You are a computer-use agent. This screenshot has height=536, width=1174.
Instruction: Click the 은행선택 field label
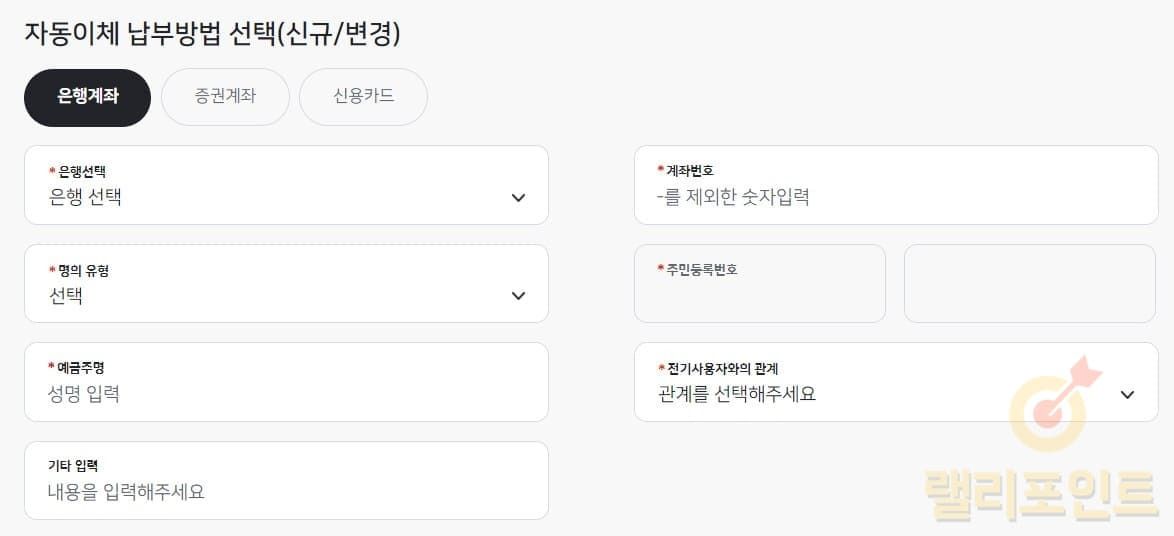pyautogui.click(x=81, y=172)
